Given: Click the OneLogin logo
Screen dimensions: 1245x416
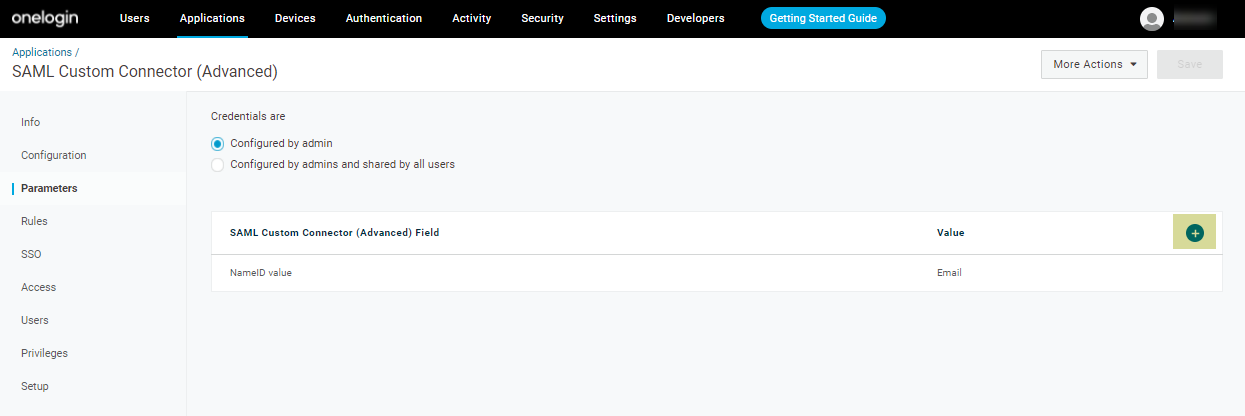Looking at the screenshot, I should [46, 18].
